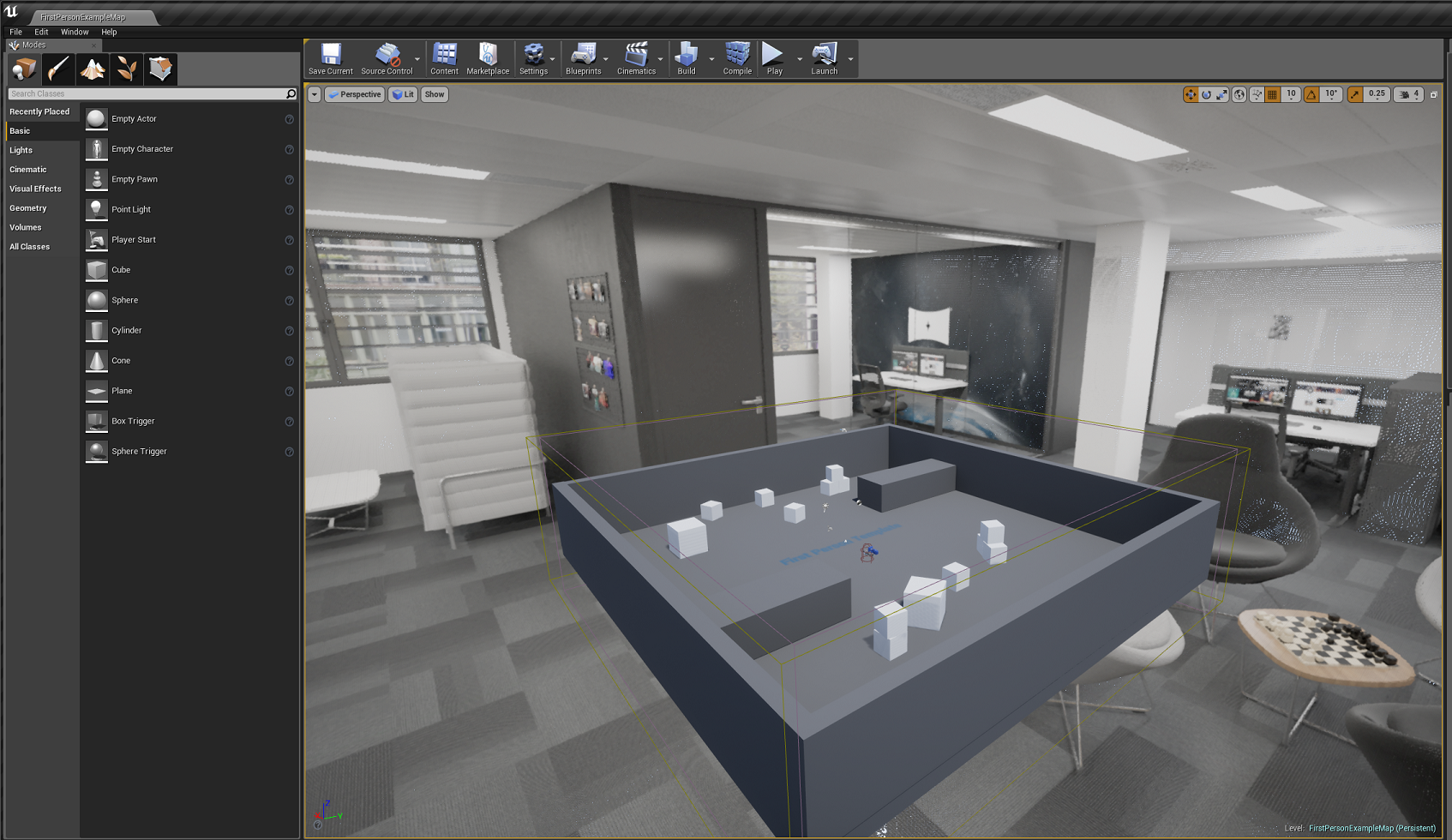Expand the Build options arrow

click(x=711, y=59)
